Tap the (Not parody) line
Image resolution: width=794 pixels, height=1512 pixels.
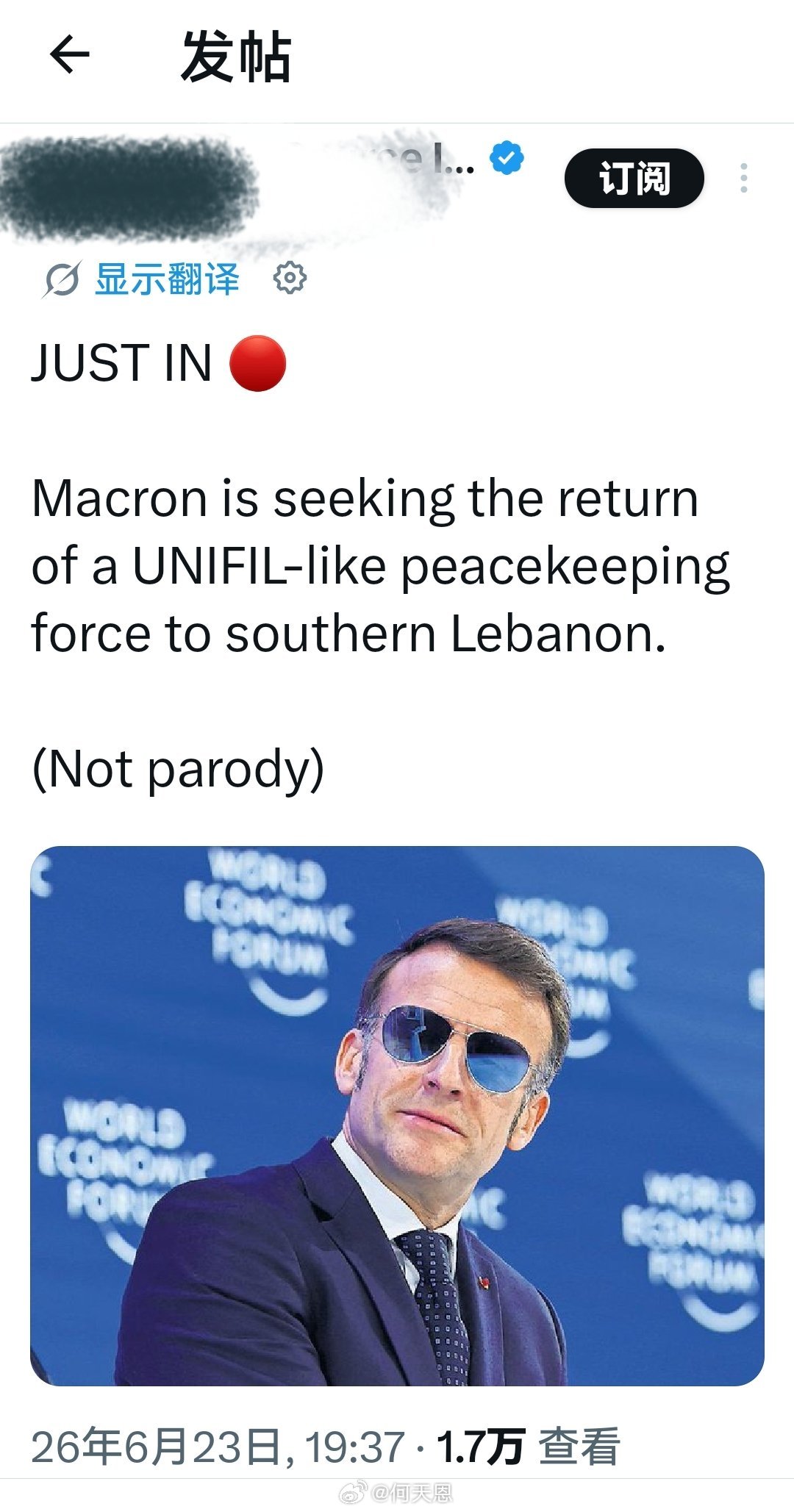(178, 770)
